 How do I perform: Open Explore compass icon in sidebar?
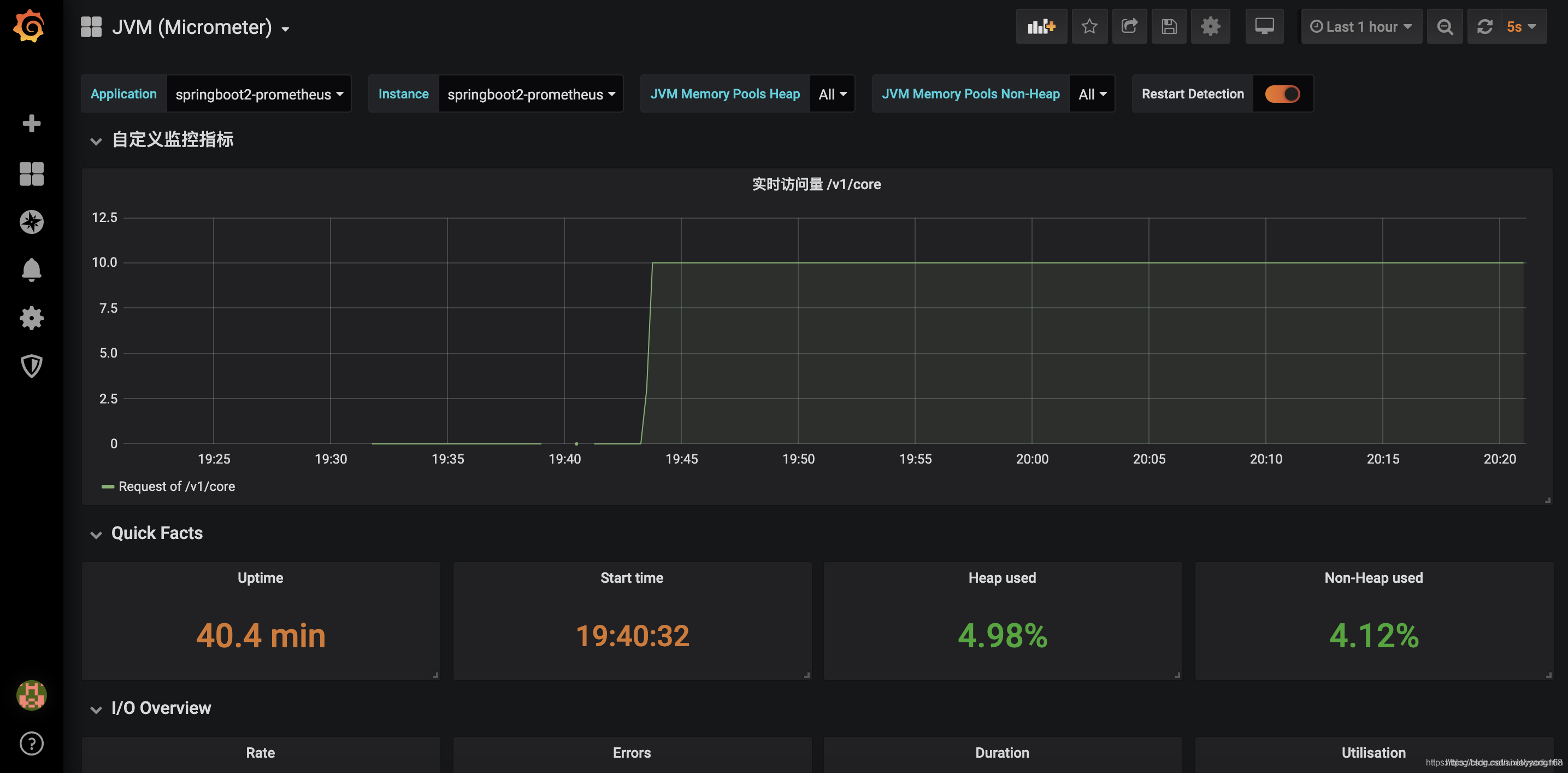pyautogui.click(x=31, y=222)
